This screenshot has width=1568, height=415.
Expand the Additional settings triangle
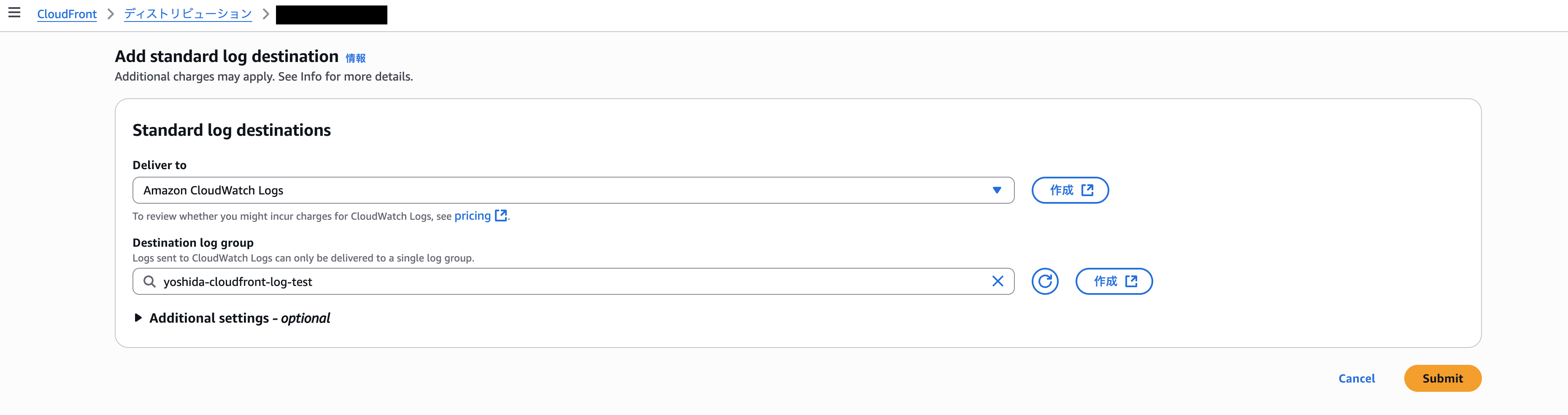click(138, 318)
